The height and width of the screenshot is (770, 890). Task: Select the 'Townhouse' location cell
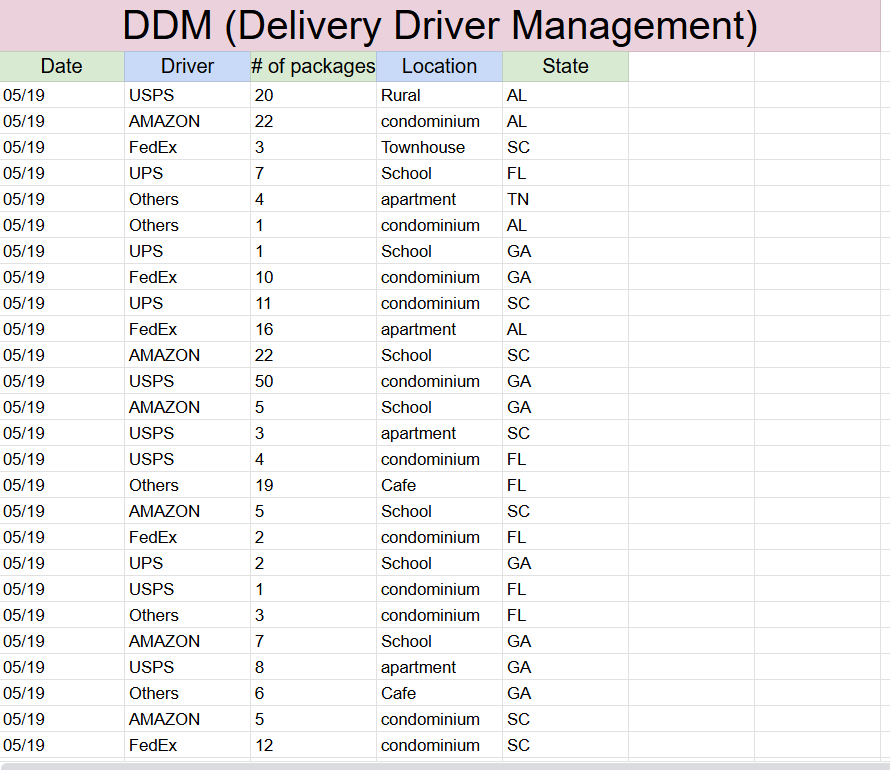(439, 147)
